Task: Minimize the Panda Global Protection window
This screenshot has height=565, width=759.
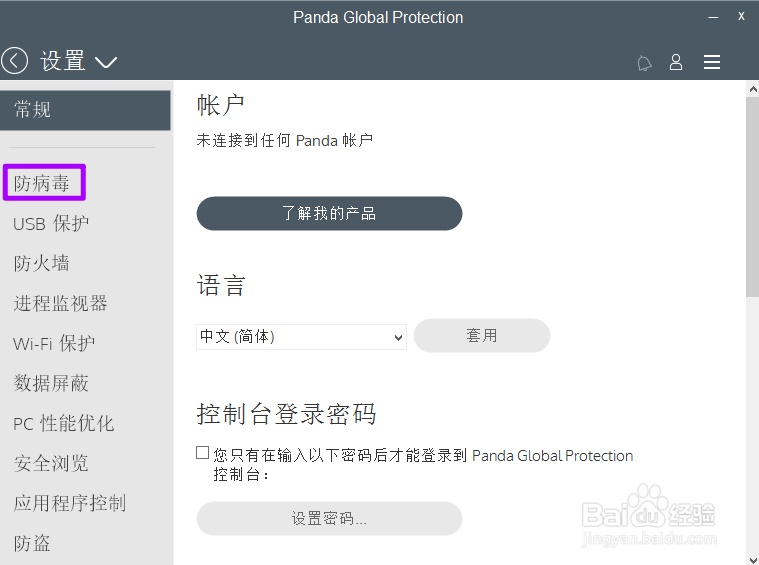Action: tap(713, 17)
